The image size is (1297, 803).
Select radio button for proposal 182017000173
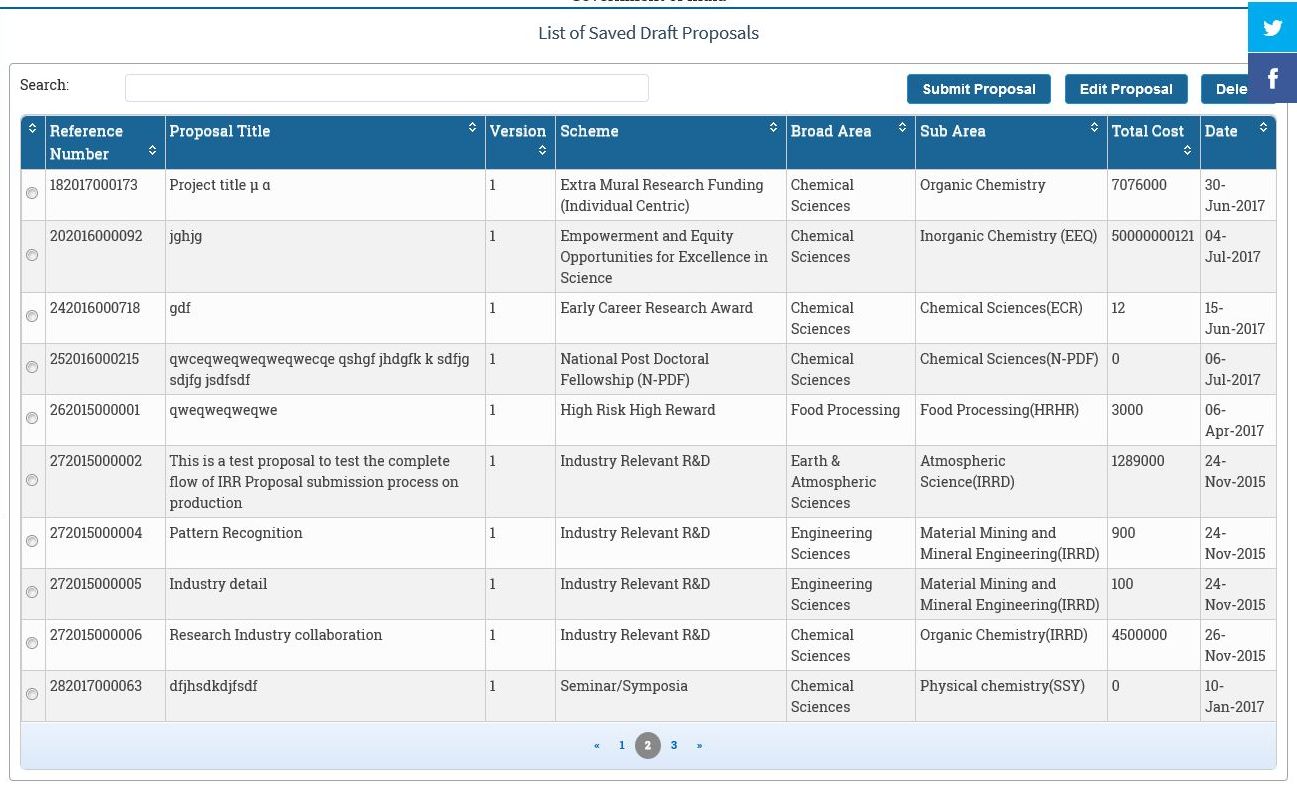coord(32,193)
